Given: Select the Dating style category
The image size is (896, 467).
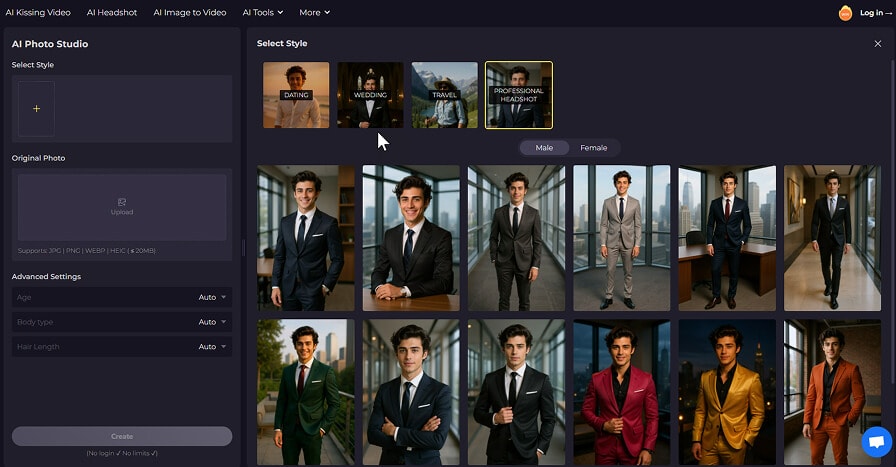Looking at the screenshot, I should click(x=296, y=95).
